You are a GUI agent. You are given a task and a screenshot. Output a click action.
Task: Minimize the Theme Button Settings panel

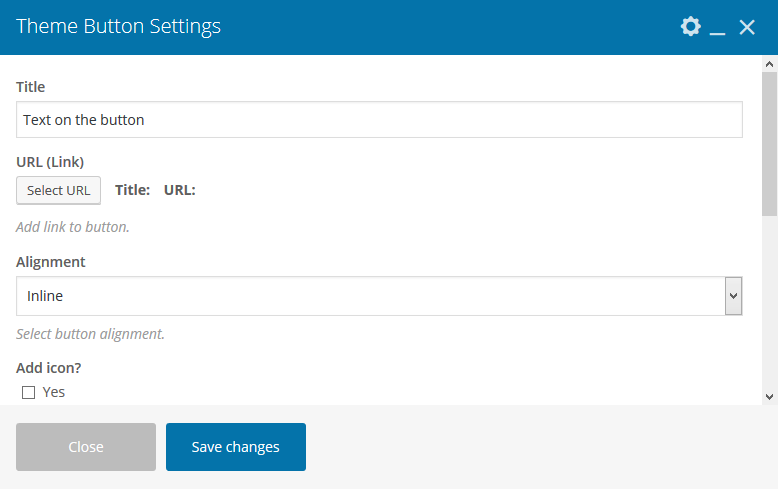click(x=717, y=28)
